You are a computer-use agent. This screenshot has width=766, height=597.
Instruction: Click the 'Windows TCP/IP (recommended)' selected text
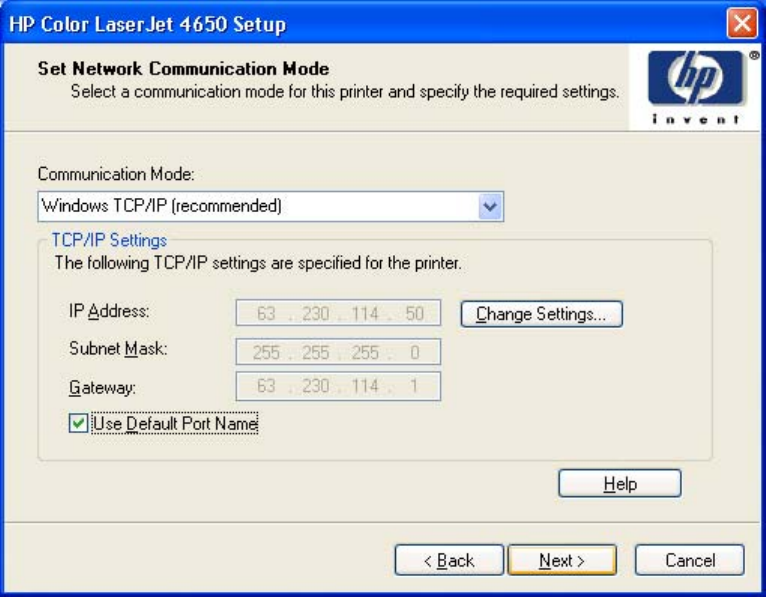tap(162, 206)
